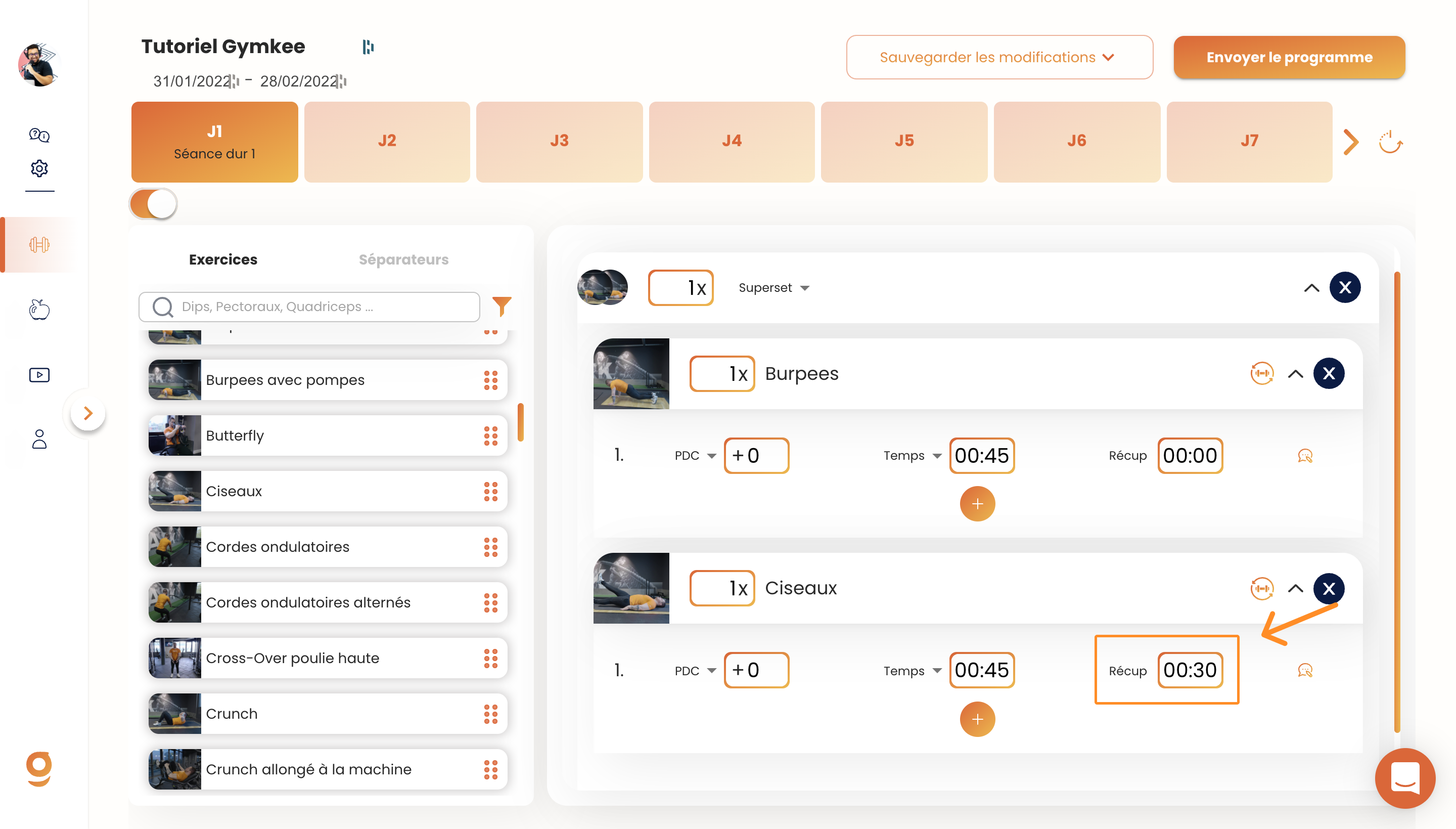
Task: Select Burpees avec pompes exercise
Action: (327, 380)
